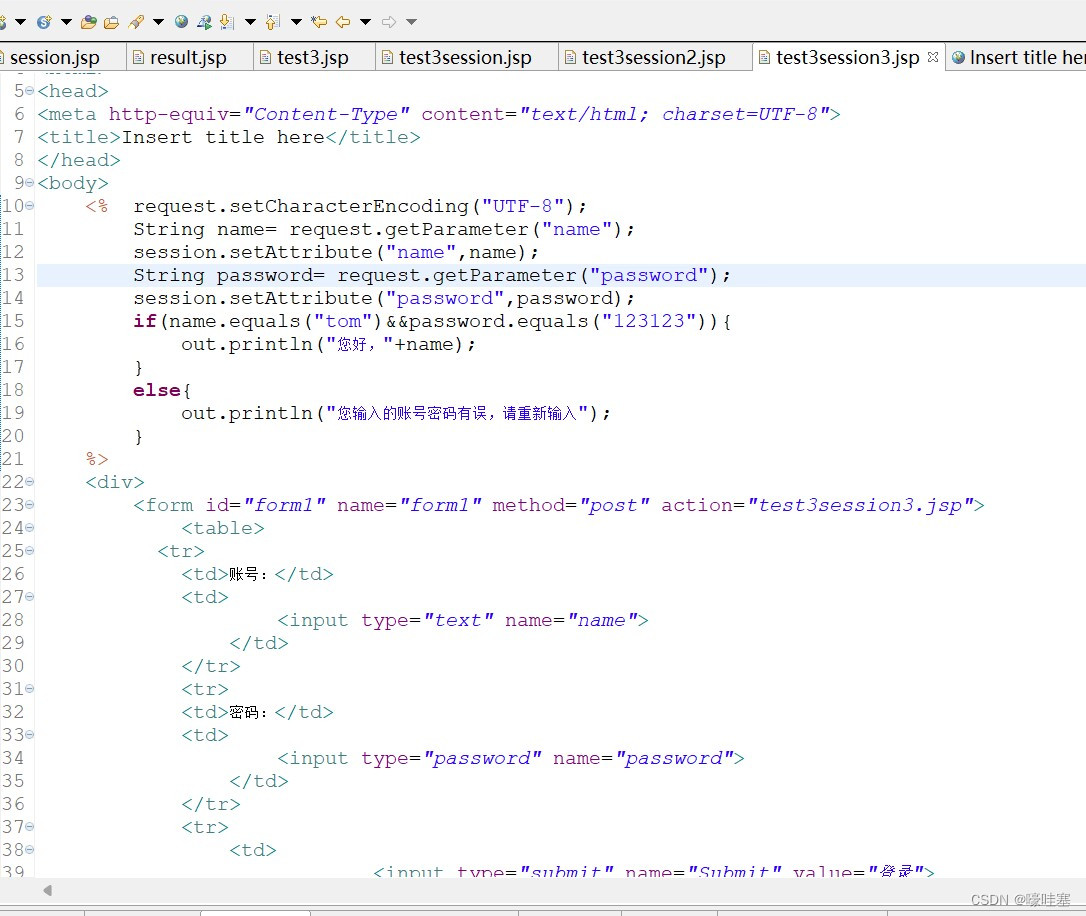Select the test3session3.jsp tab

[x=847, y=57]
